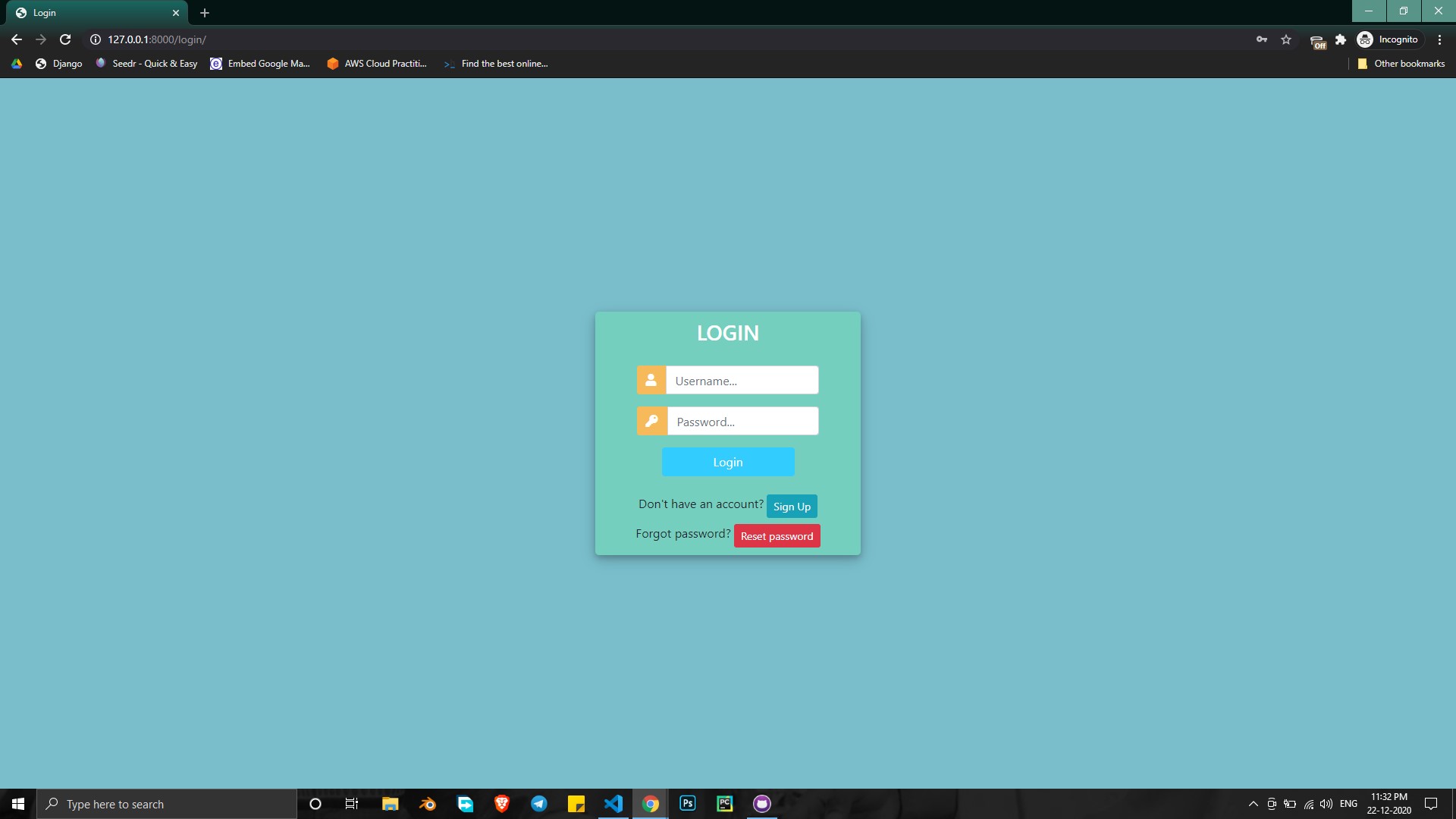This screenshot has height=819, width=1456.
Task: Open Telegram from taskbar
Action: (x=539, y=804)
